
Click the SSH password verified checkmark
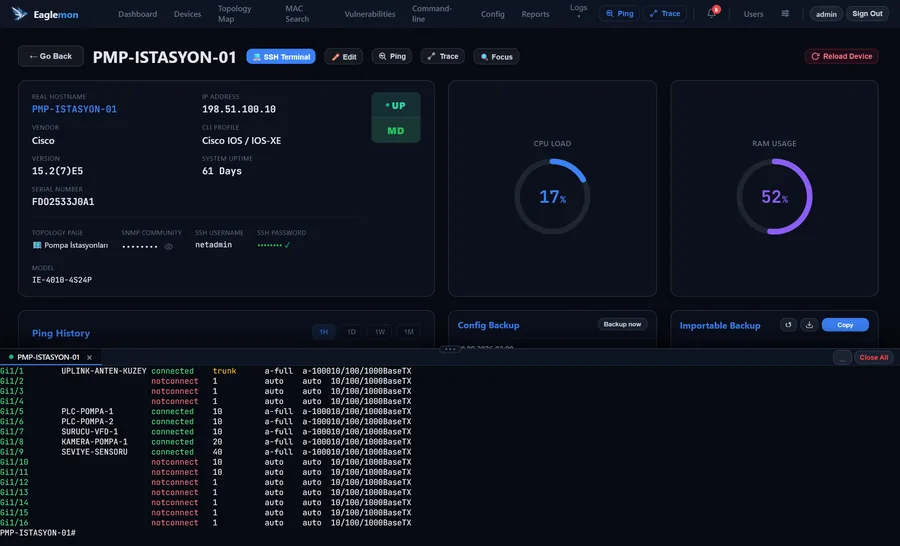(287, 245)
